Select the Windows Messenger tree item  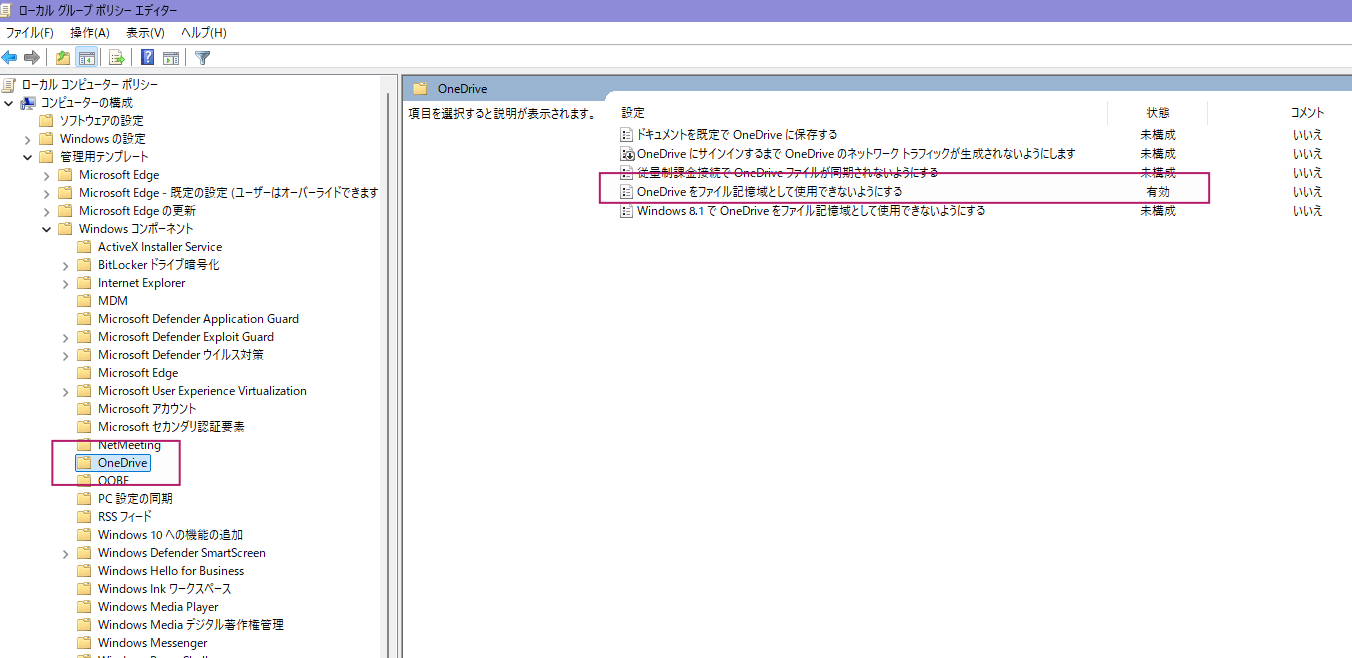[153, 643]
